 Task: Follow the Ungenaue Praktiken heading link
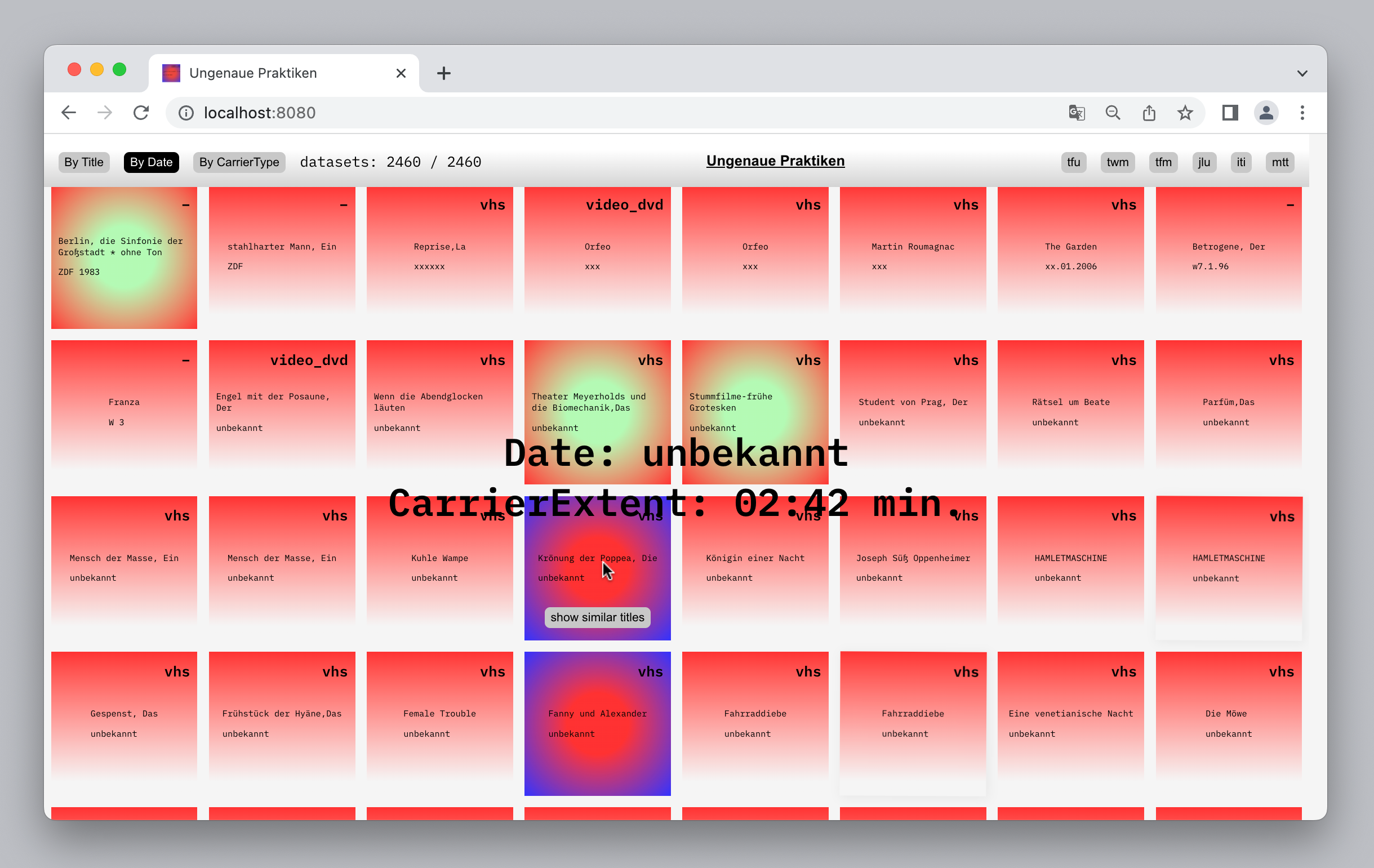pyautogui.click(x=775, y=161)
